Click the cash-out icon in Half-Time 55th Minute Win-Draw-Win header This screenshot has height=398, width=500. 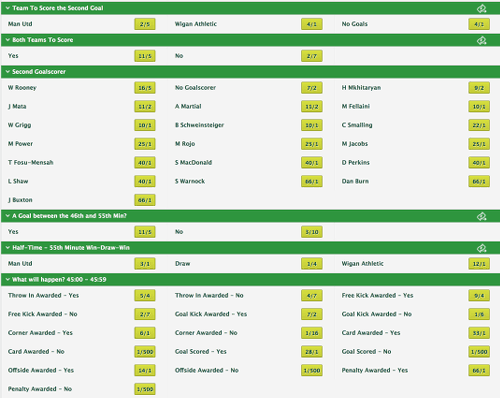(x=481, y=248)
